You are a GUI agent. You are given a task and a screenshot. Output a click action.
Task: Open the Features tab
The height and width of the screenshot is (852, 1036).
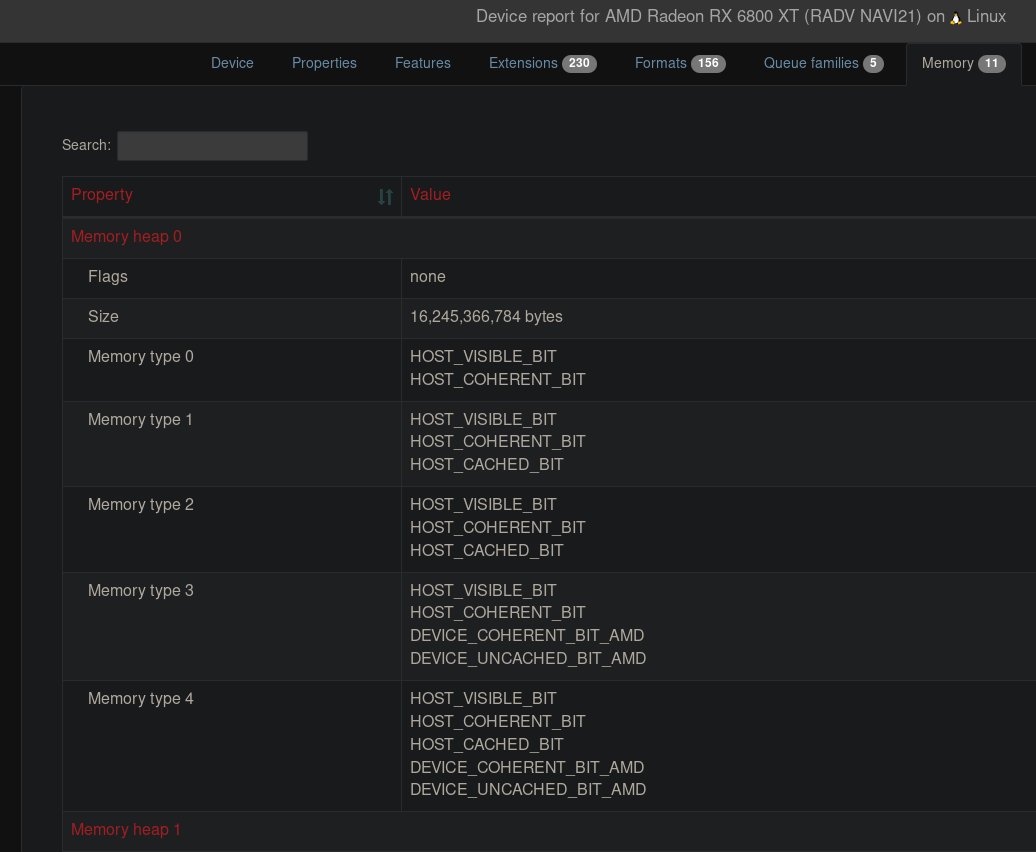coord(423,63)
